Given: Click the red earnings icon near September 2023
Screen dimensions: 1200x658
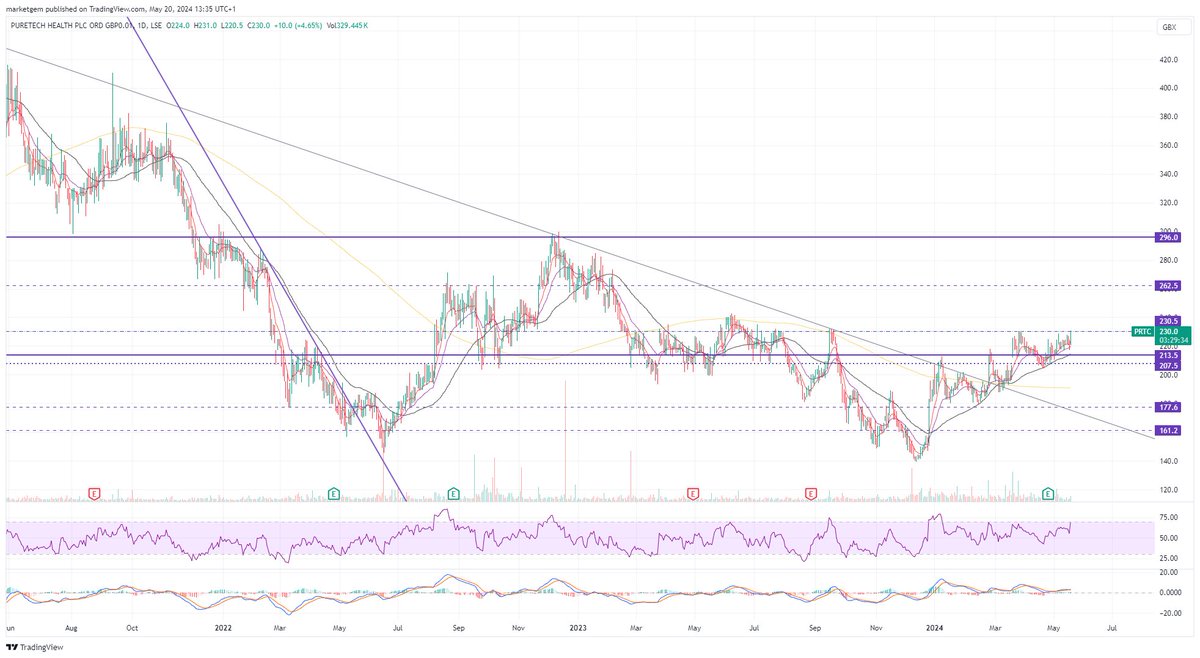Looking at the screenshot, I should pyautogui.click(x=809, y=493).
